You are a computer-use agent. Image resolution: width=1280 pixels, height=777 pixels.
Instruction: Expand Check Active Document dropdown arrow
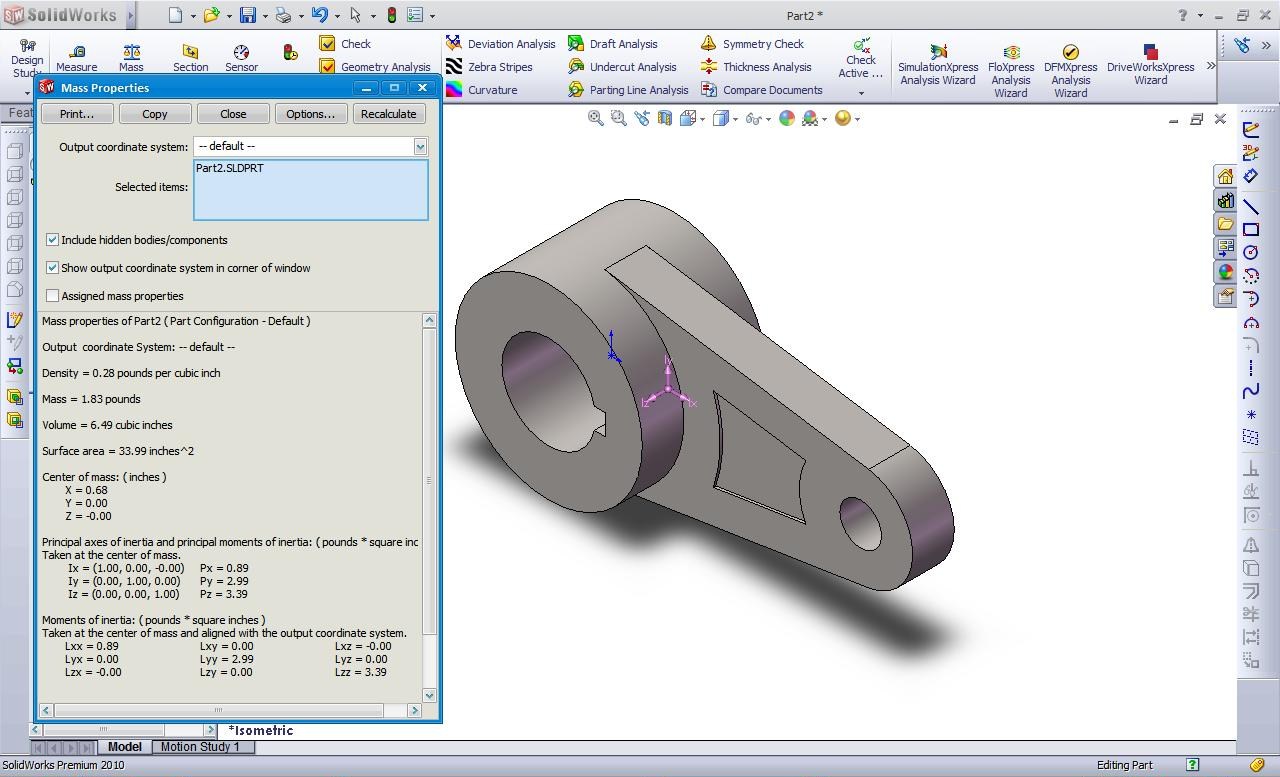point(861,93)
